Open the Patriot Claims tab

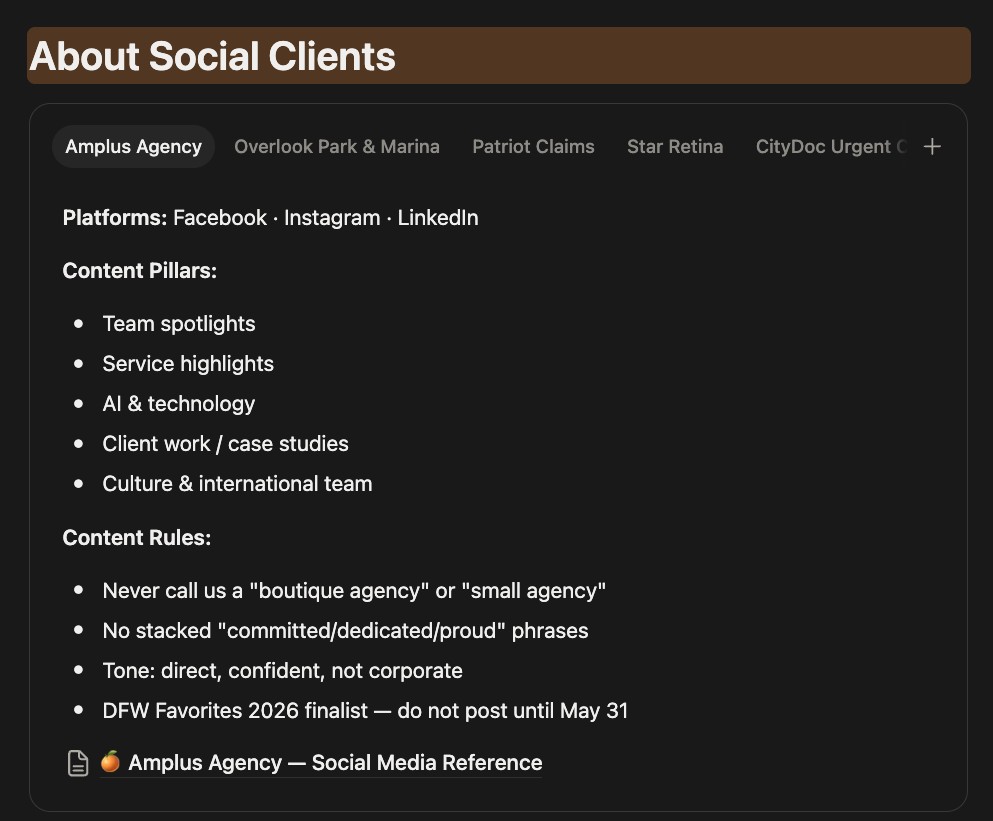[x=533, y=147]
